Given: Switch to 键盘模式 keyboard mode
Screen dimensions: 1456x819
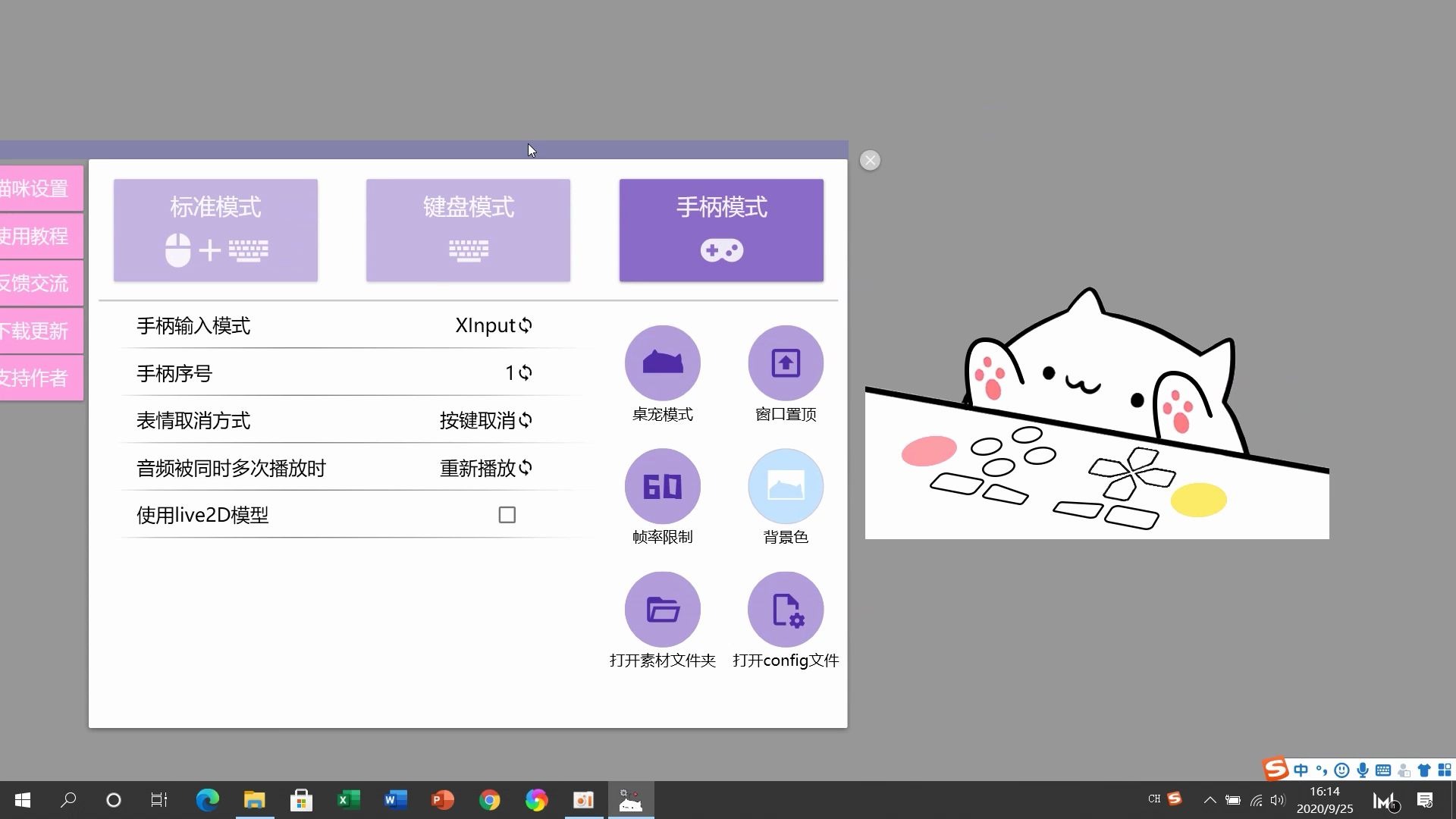Looking at the screenshot, I should coord(468,231).
